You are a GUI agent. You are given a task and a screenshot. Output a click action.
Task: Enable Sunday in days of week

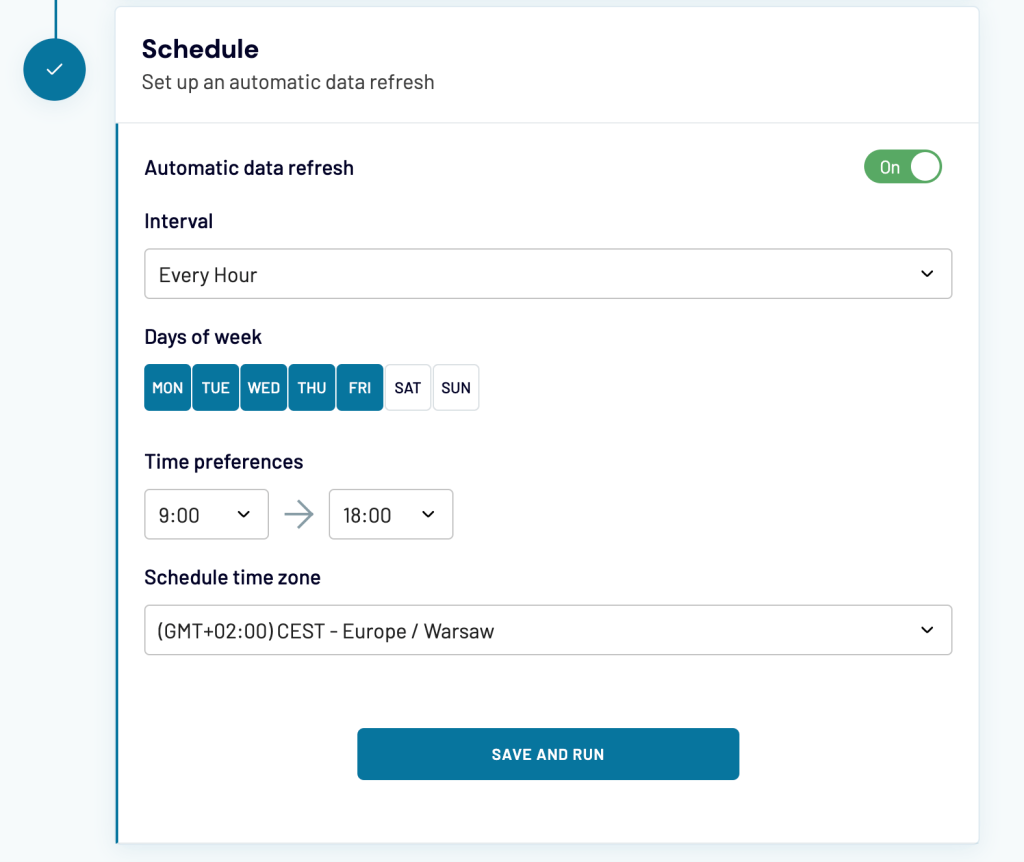click(456, 387)
